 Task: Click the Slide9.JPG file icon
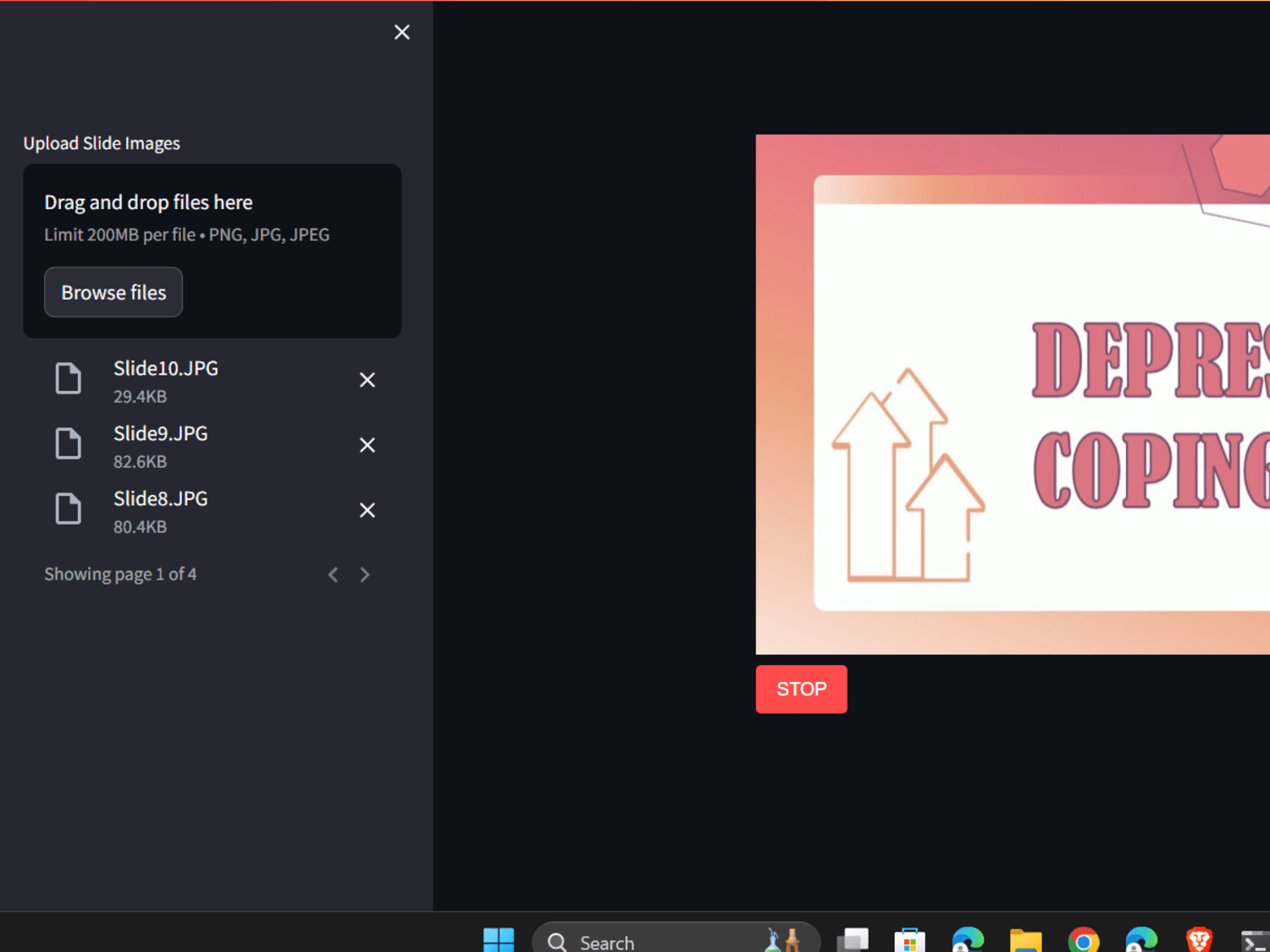point(69,443)
